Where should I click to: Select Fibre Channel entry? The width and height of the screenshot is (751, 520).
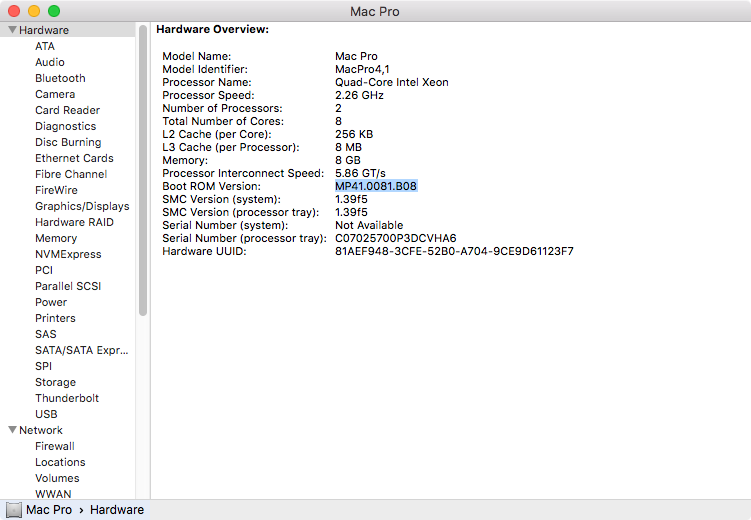point(71,174)
